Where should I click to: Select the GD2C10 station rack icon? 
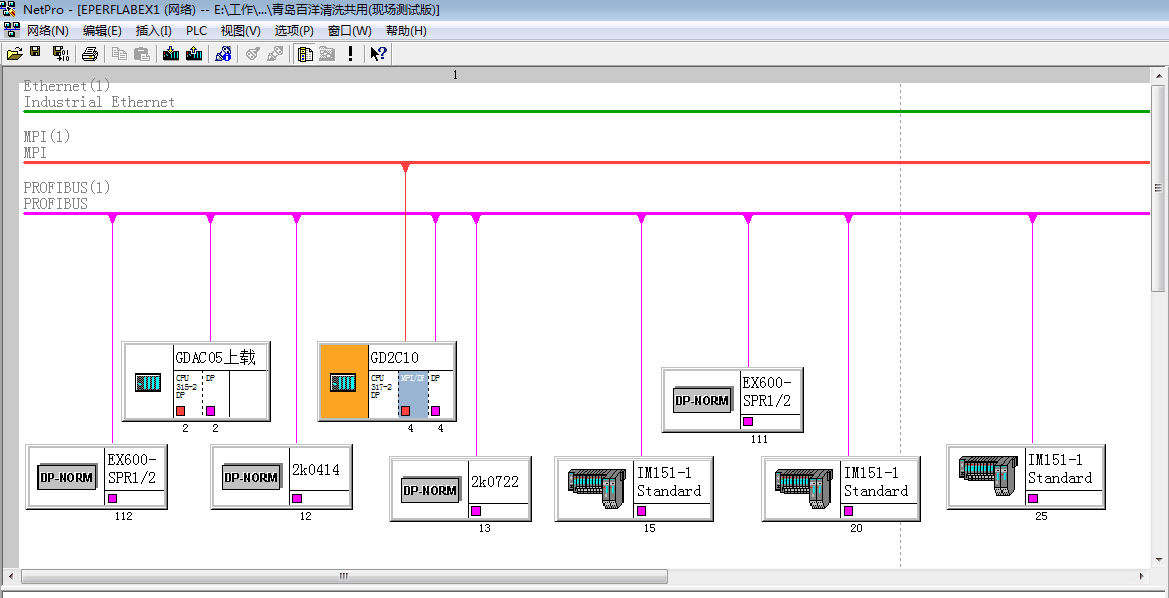(x=343, y=383)
